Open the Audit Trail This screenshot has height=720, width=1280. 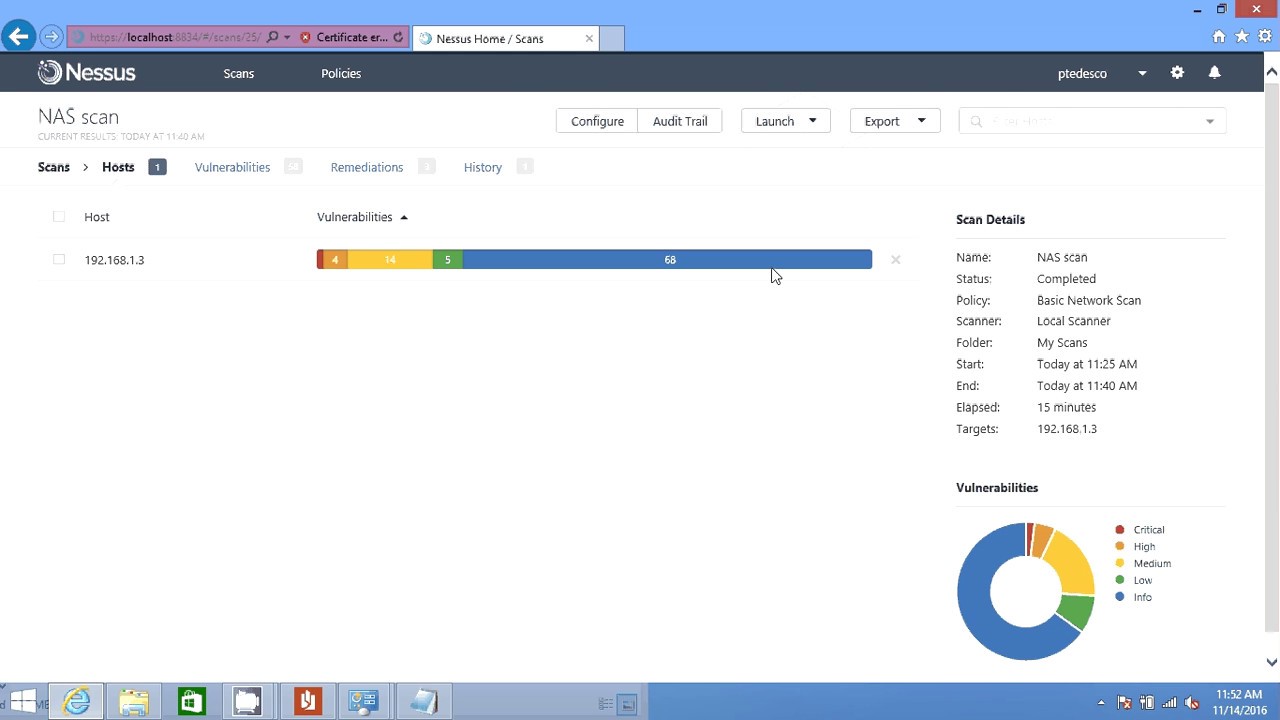[x=680, y=121]
